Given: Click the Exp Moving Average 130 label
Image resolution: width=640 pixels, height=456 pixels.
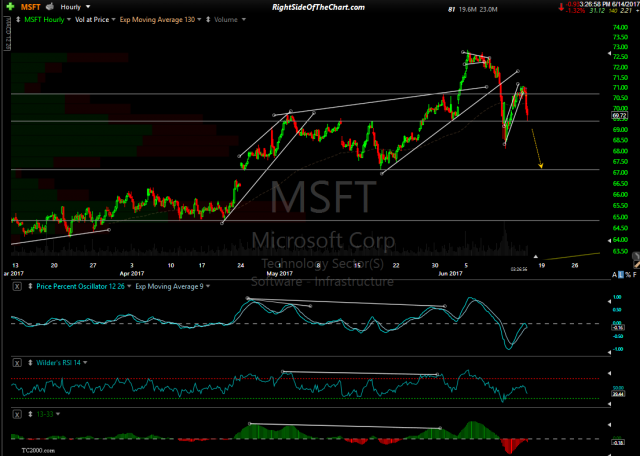Looking at the screenshot, I should pyautogui.click(x=157, y=20).
